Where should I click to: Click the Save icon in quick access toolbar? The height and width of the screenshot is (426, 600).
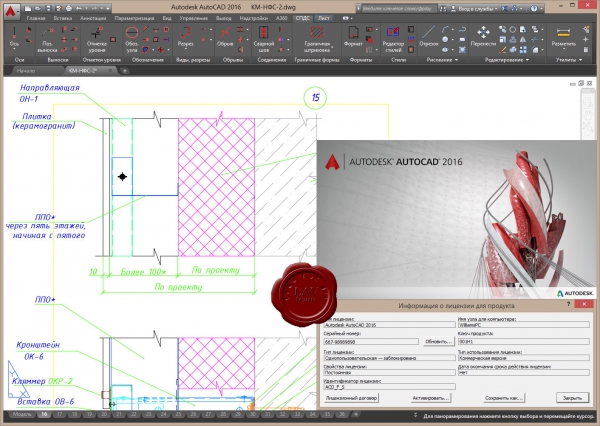[48, 8]
